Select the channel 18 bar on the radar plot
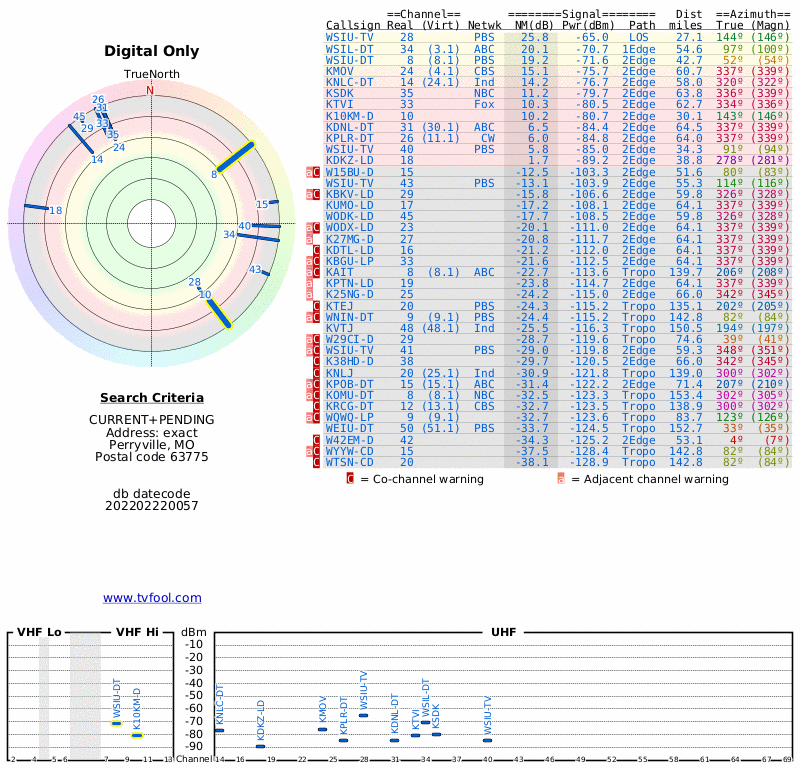The height and width of the screenshot is (768, 800). click(x=36, y=207)
